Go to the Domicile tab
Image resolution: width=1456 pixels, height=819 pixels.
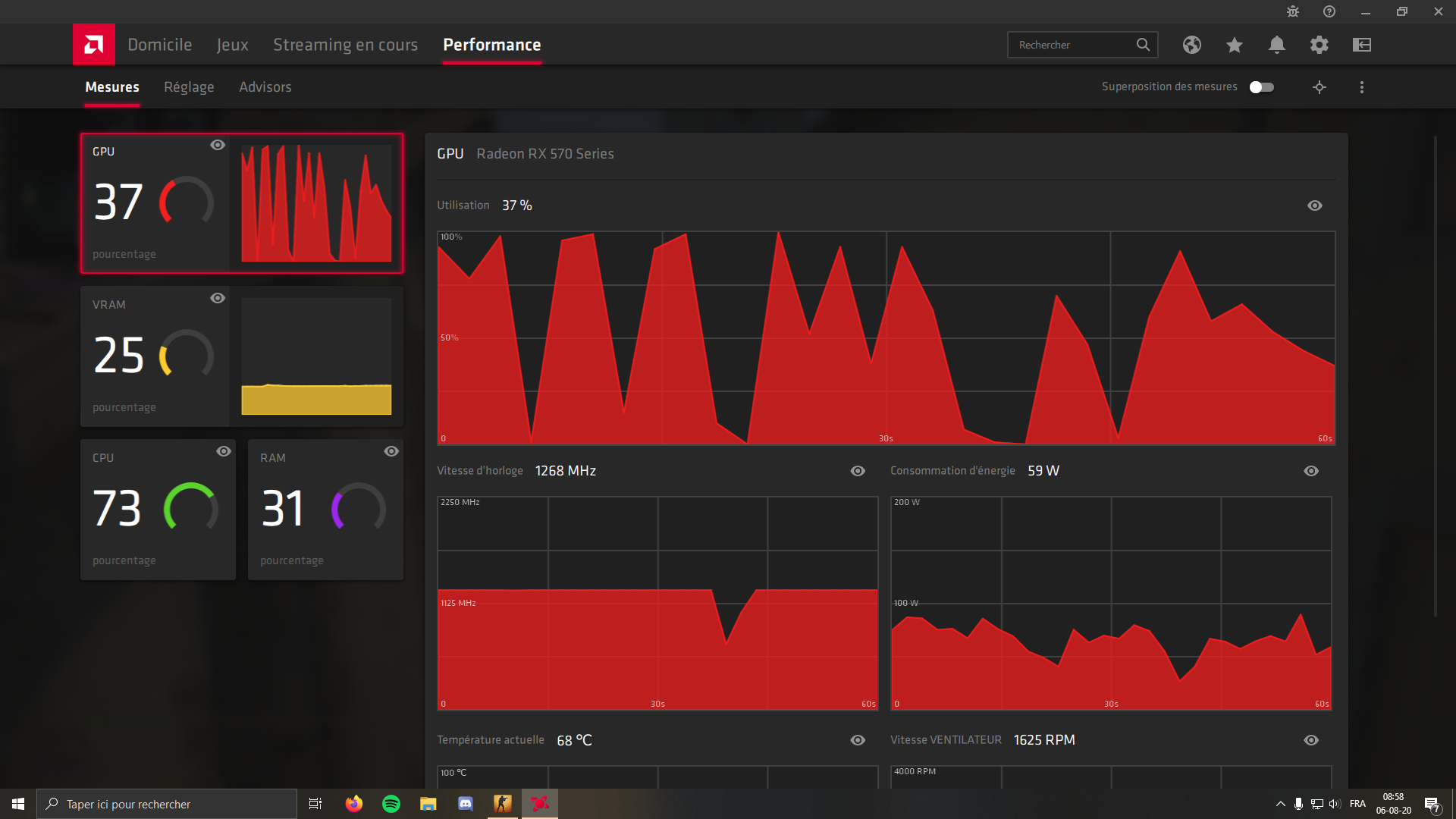[160, 45]
